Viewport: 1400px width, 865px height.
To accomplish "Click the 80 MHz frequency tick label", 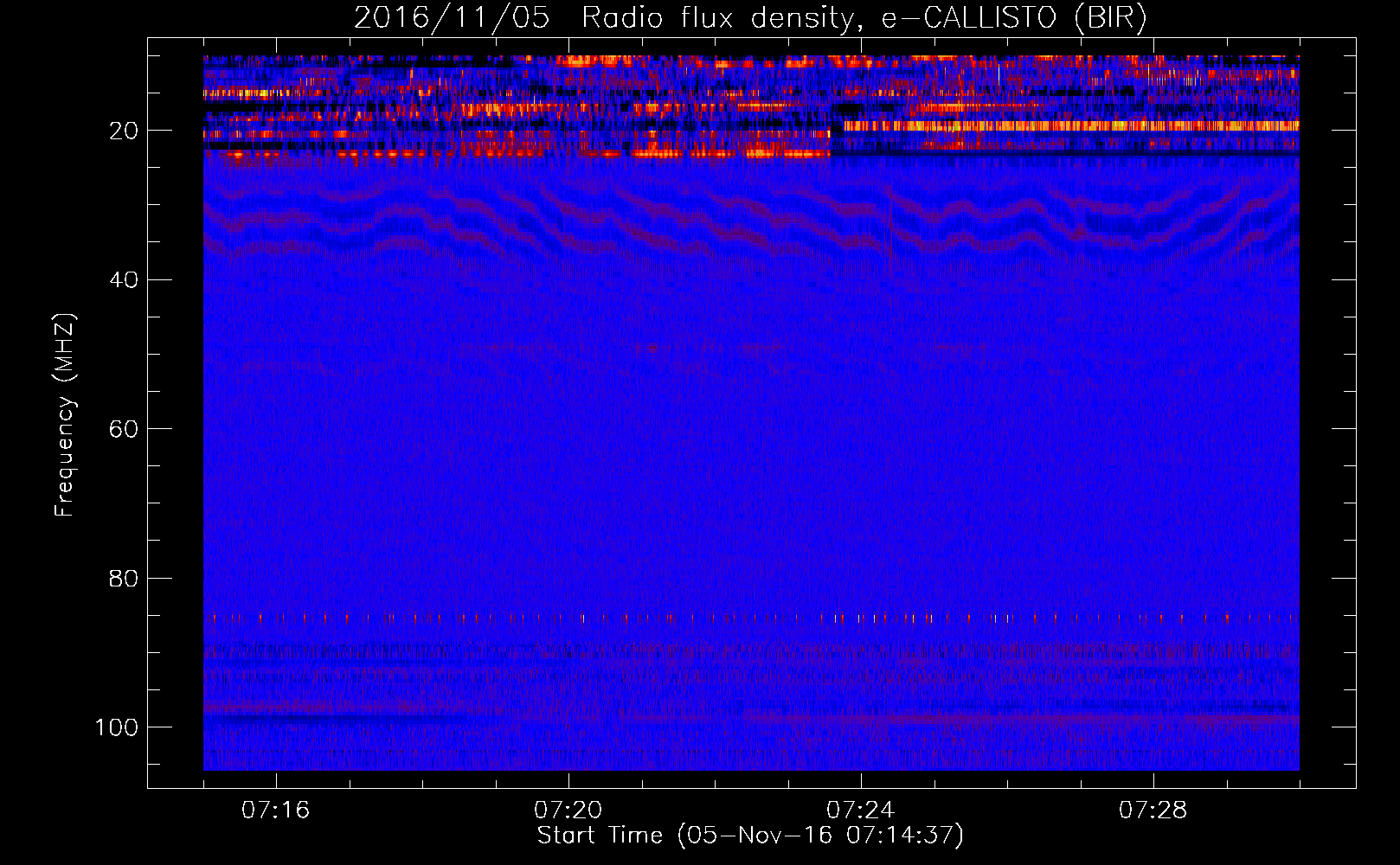I will coord(124,578).
